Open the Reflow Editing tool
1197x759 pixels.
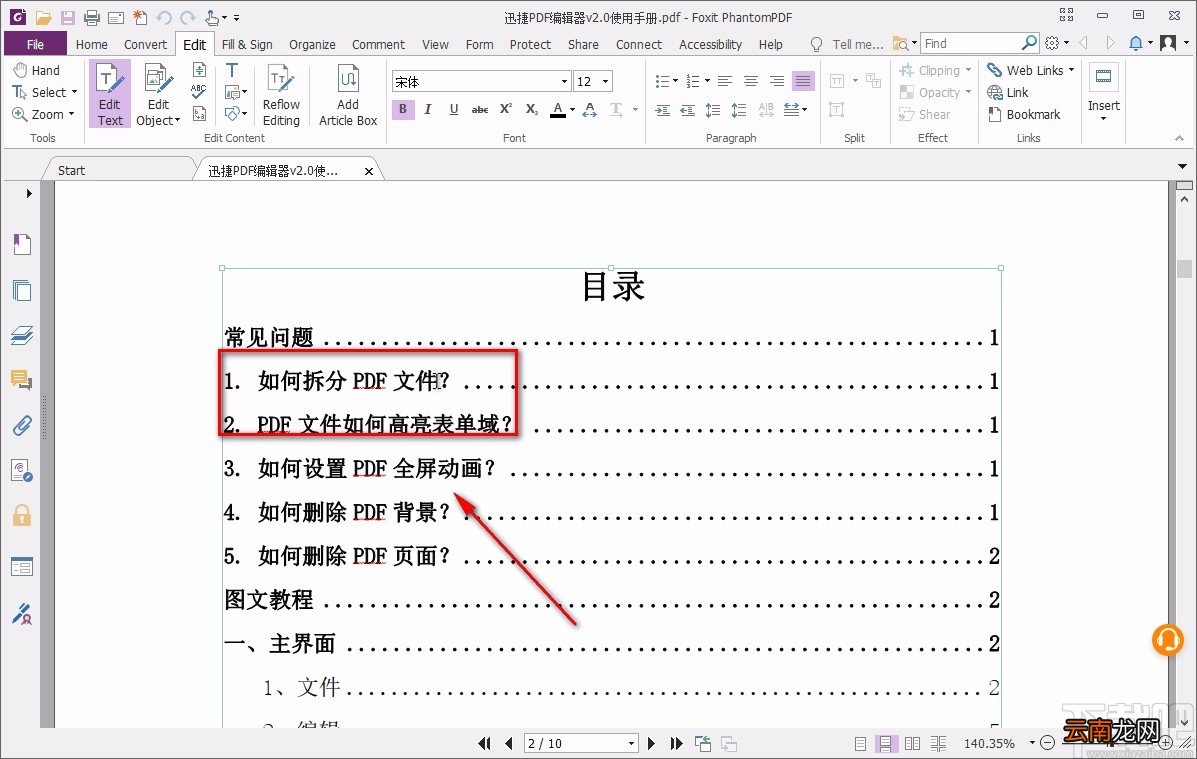281,95
